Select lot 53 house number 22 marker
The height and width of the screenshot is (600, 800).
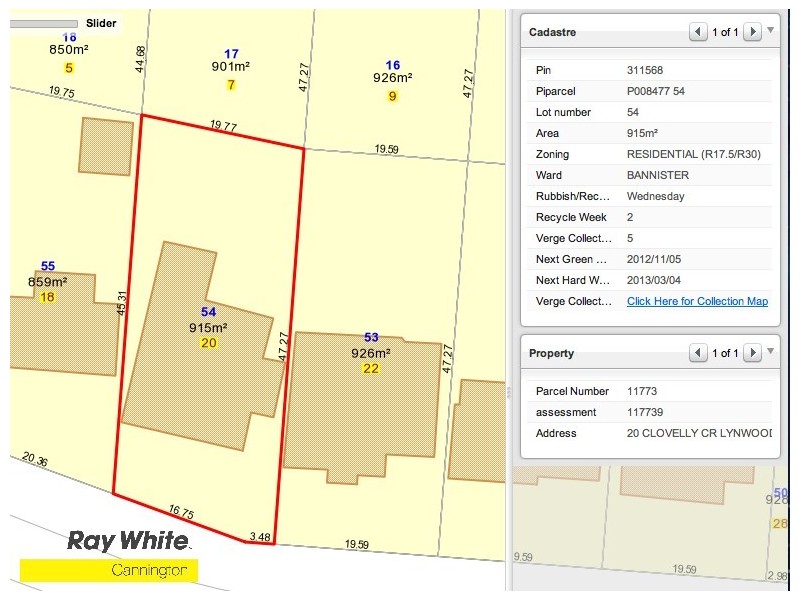[371, 369]
